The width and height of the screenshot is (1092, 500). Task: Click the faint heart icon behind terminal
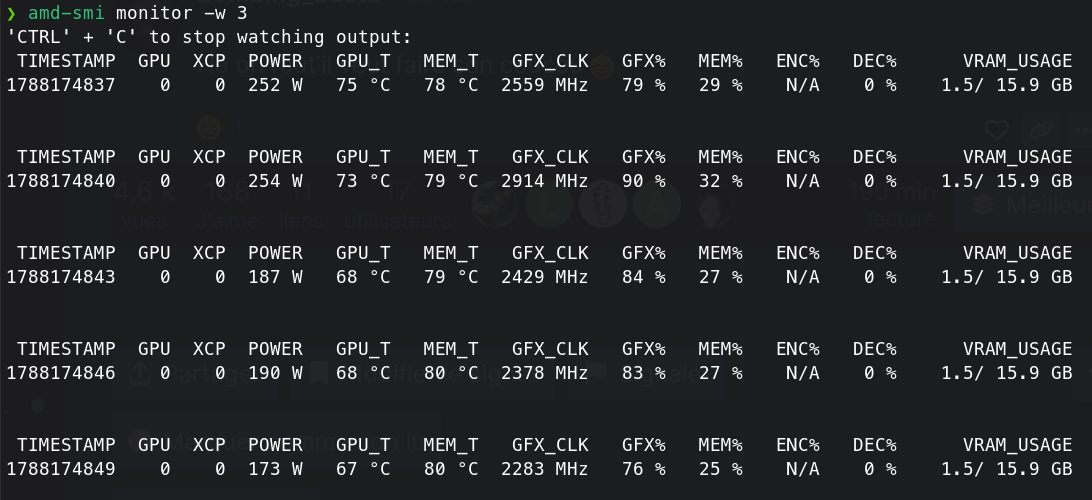(997, 130)
